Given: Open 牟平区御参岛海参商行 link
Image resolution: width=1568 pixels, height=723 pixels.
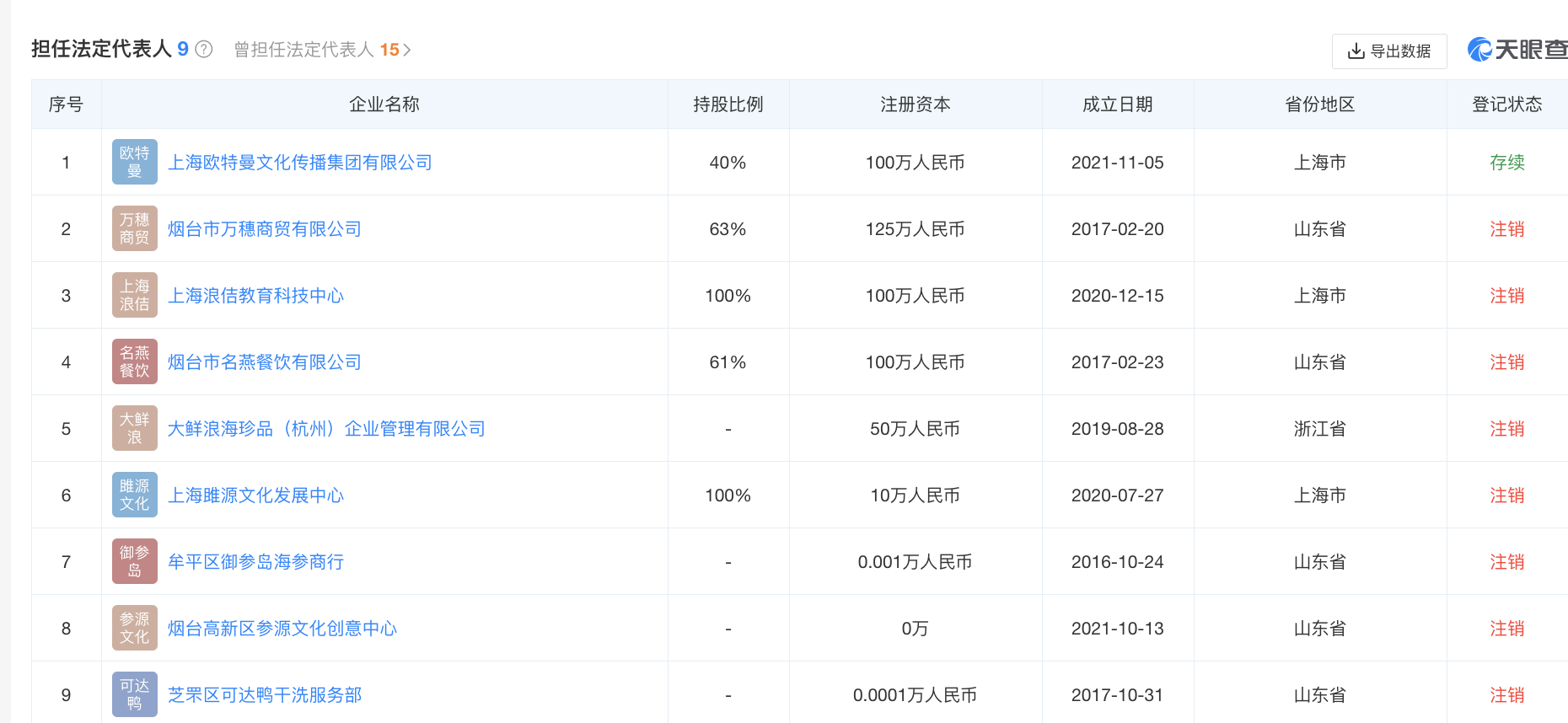Looking at the screenshot, I should (255, 562).
